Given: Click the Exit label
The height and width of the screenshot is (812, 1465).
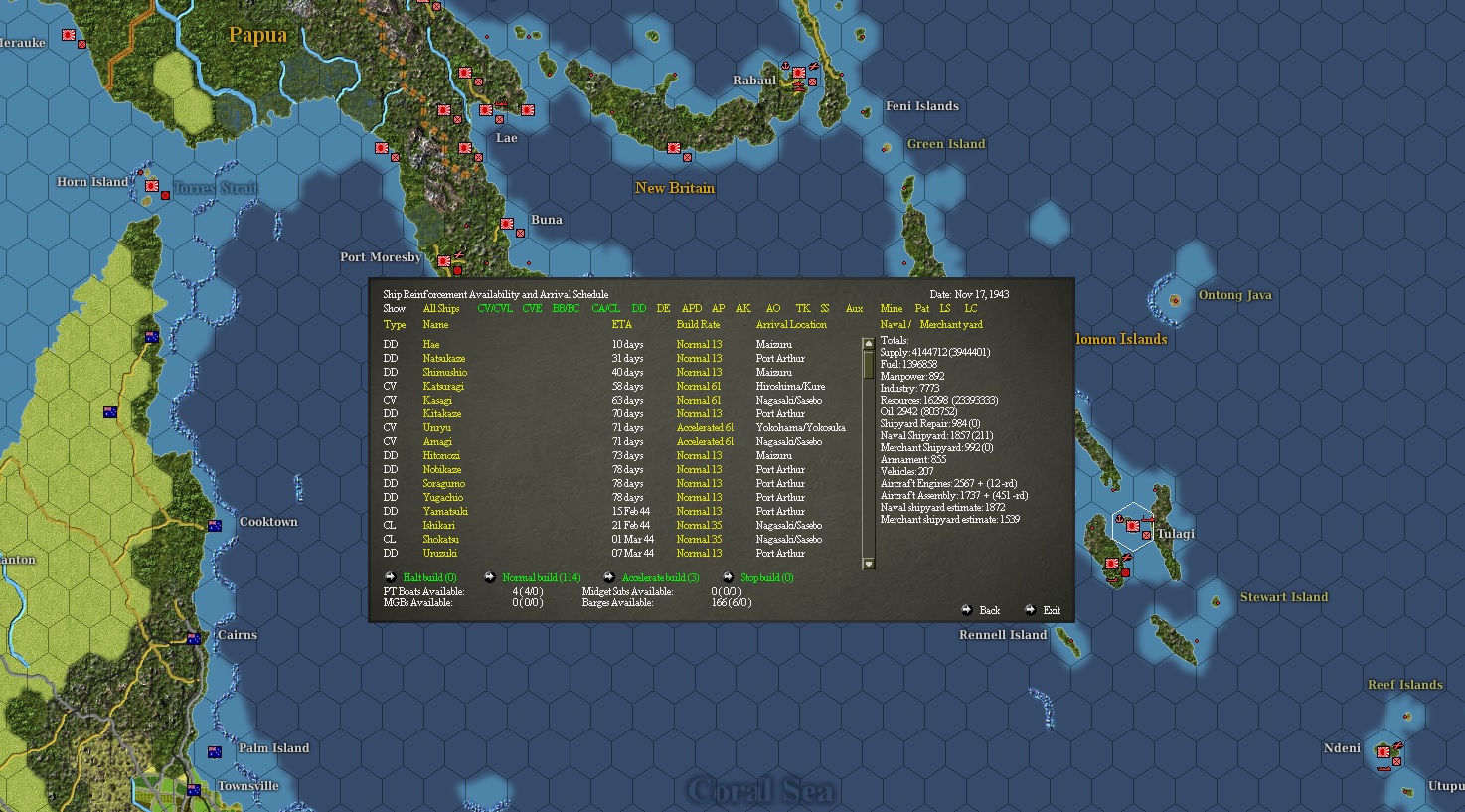Looking at the screenshot, I should (1052, 610).
